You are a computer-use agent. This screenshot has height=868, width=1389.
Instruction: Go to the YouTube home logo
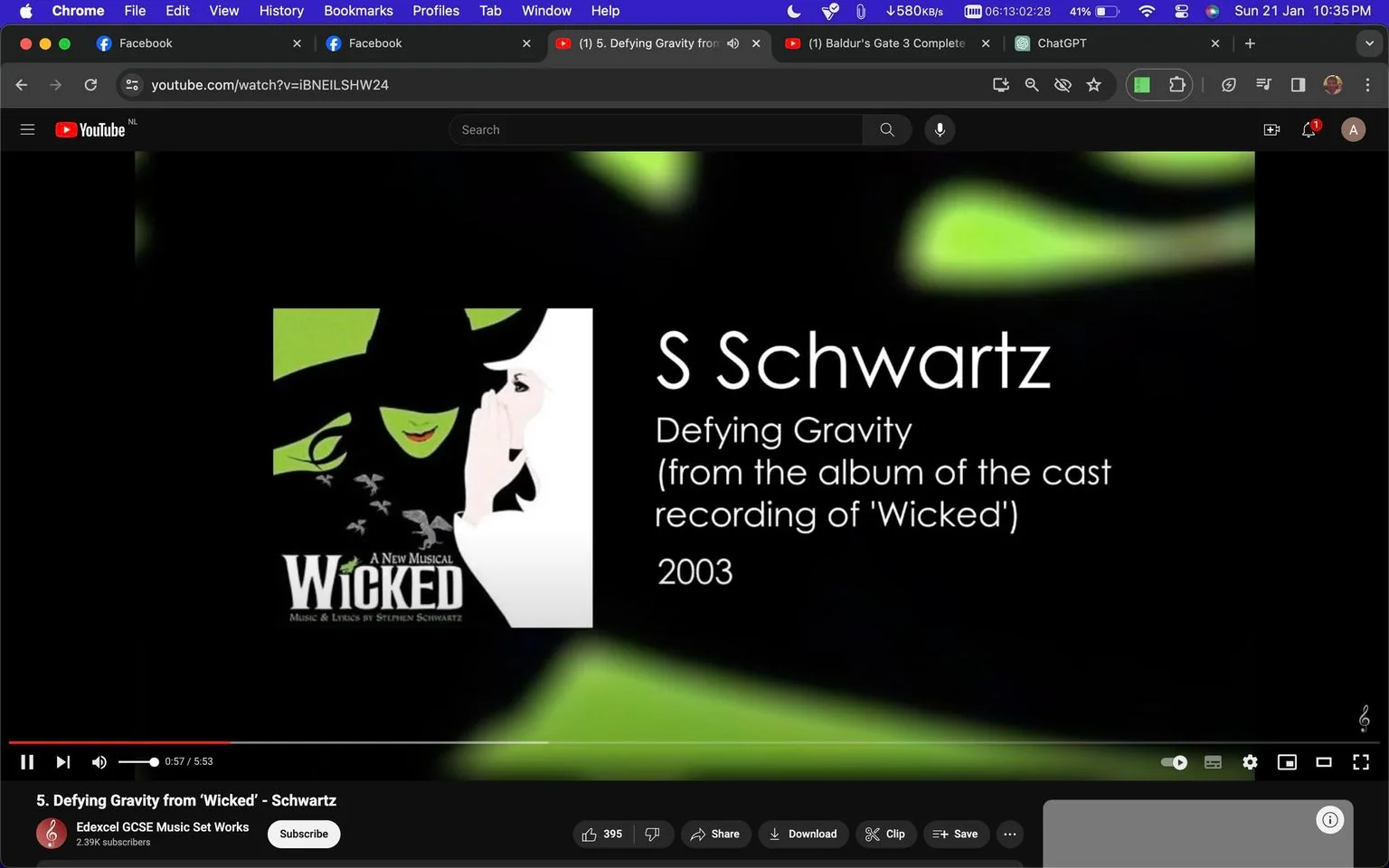90,129
